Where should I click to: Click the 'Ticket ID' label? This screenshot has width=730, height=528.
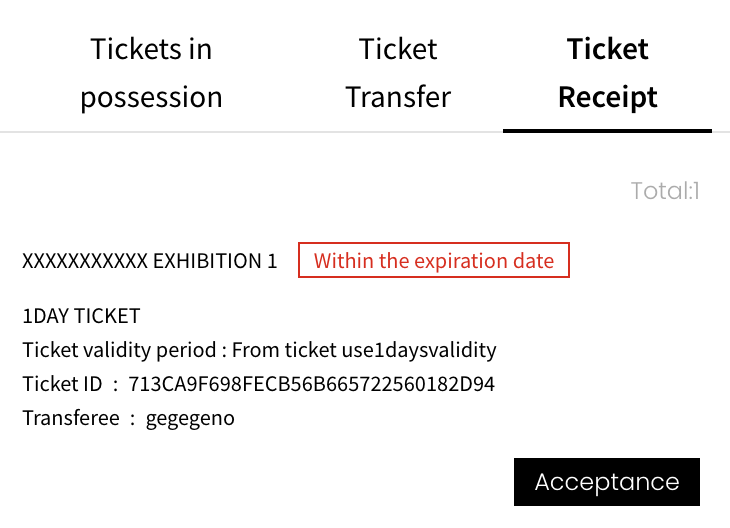coord(61,385)
